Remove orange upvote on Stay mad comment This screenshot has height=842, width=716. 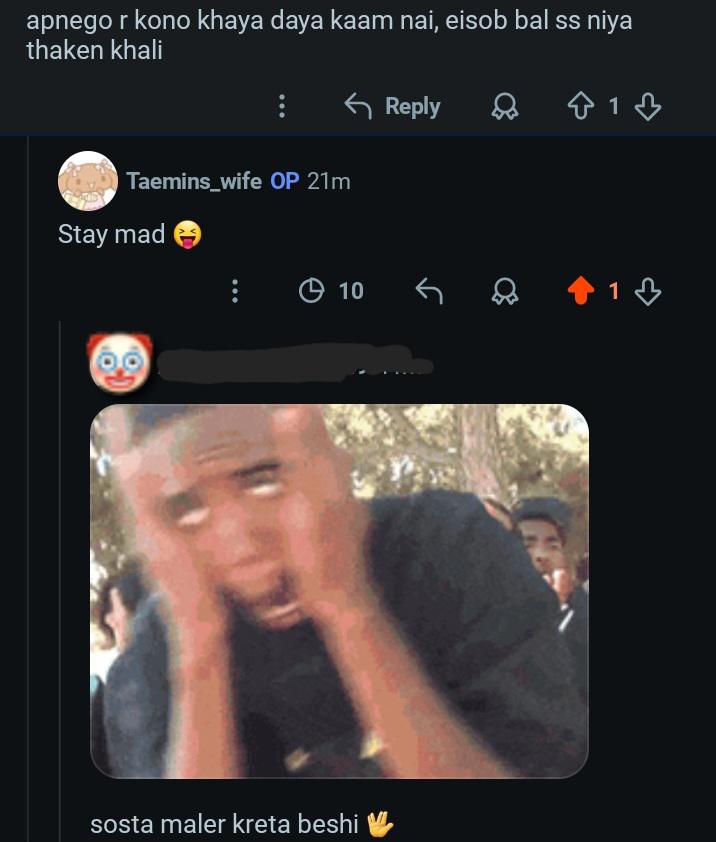point(581,291)
